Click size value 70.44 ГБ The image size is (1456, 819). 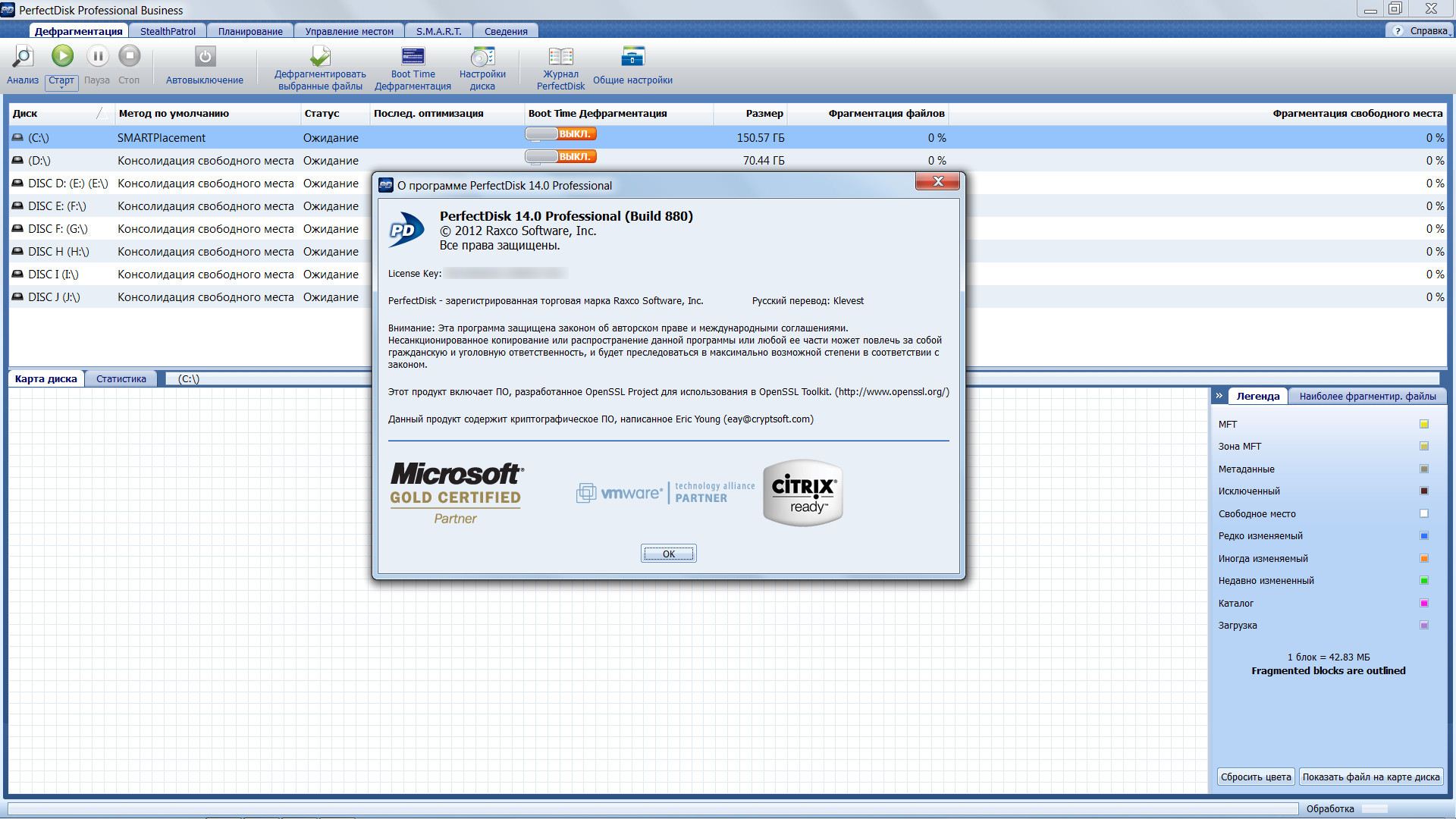[764, 161]
